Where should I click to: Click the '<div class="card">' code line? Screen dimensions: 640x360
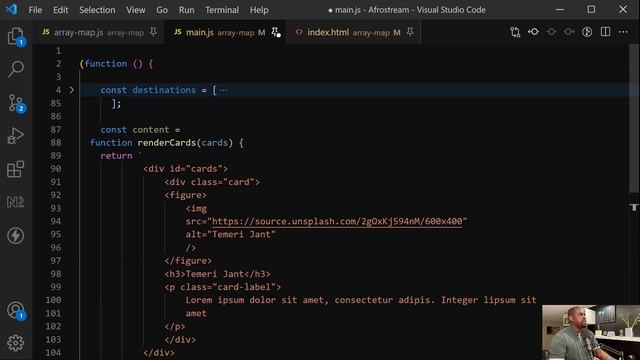tap(212, 182)
